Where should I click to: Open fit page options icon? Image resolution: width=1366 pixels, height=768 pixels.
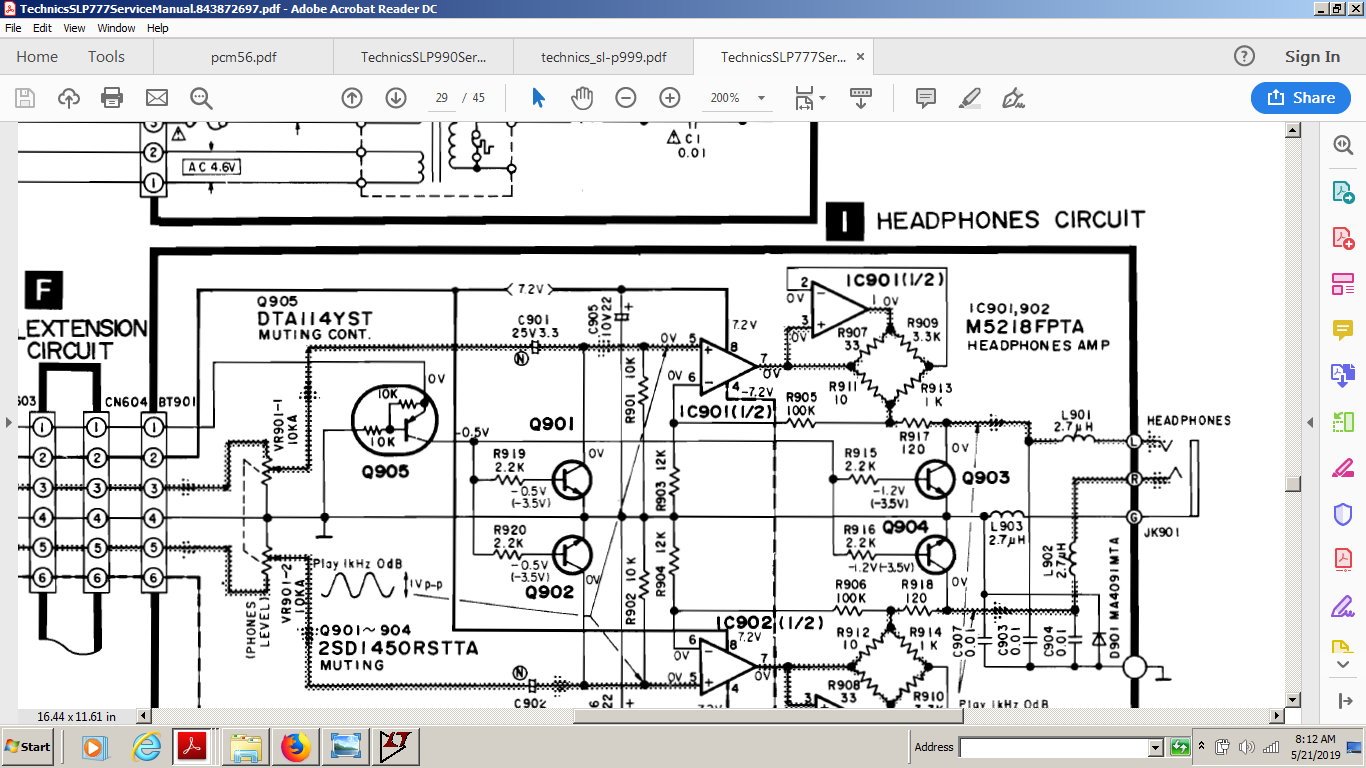click(x=809, y=98)
